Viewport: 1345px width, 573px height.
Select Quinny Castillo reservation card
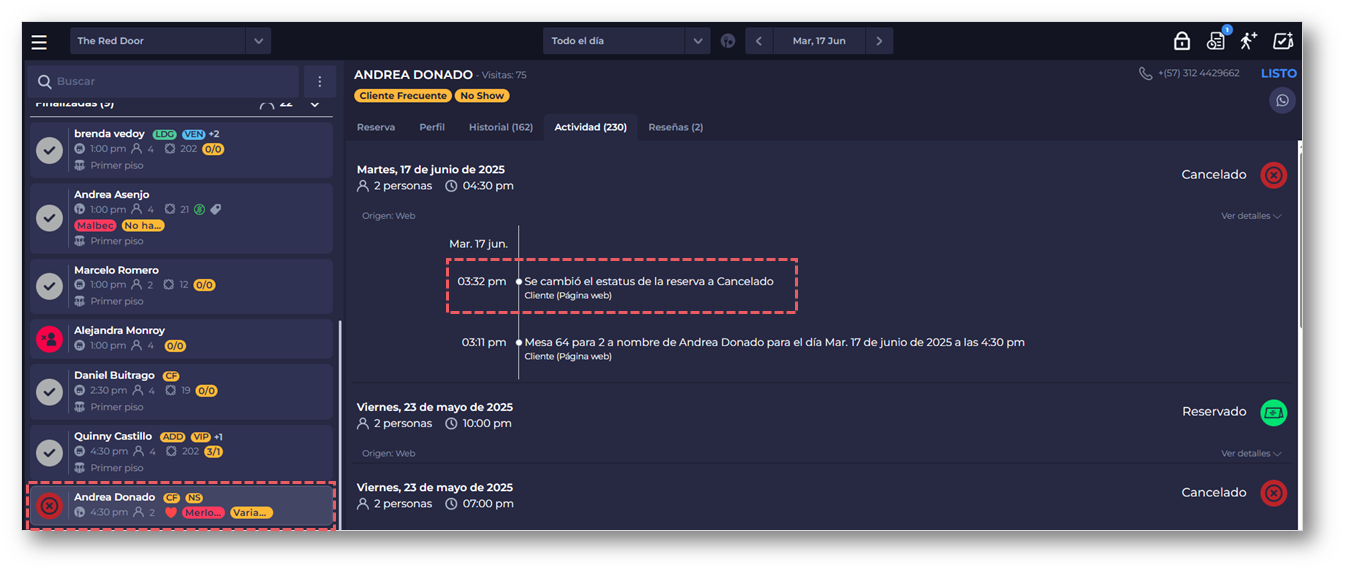coord(181,452)
